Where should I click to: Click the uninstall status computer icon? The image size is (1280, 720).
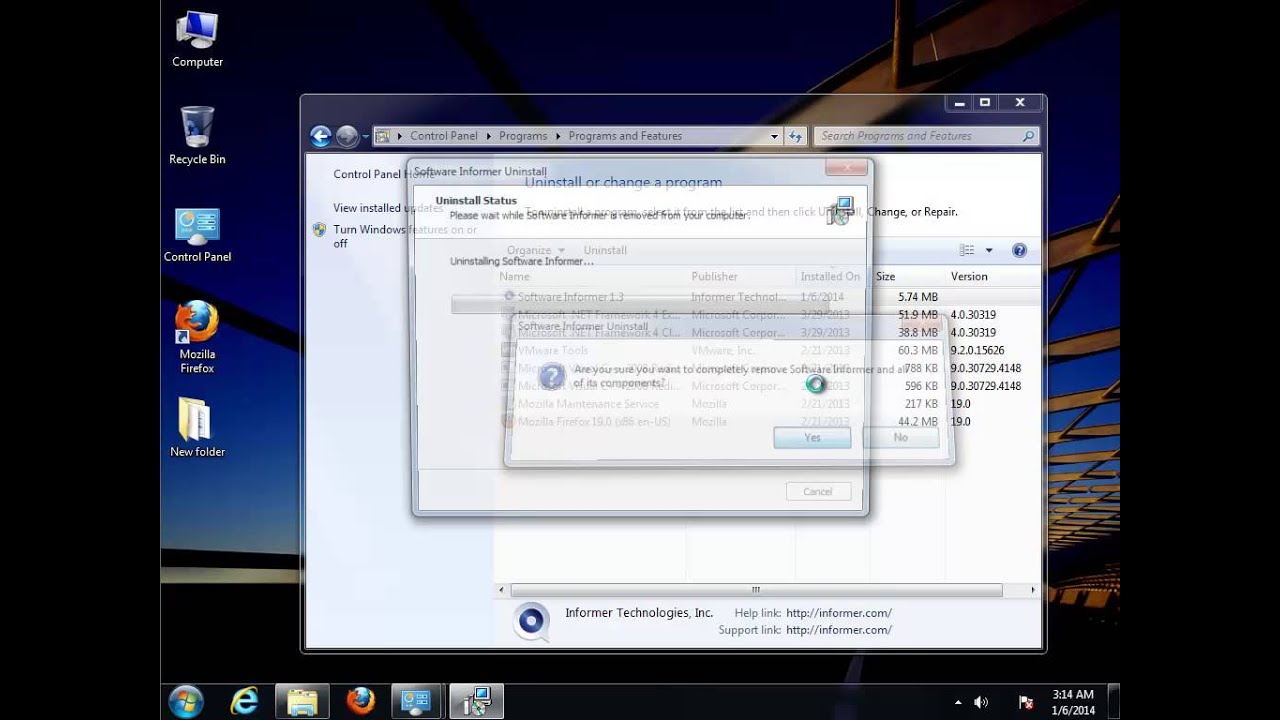[841, 210]
